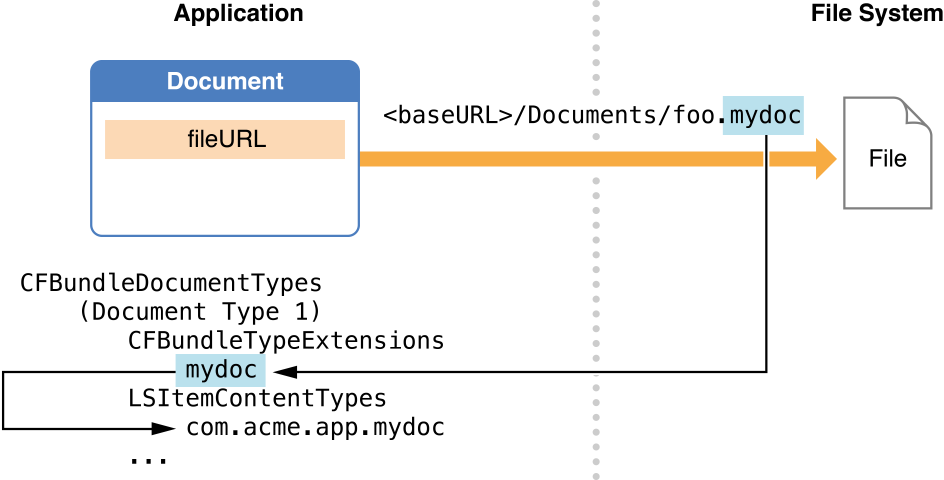Choose the (Document Type 1) entry
This screenshot has height=480, width=944.
pyautogui.click(x=199, y=311)
